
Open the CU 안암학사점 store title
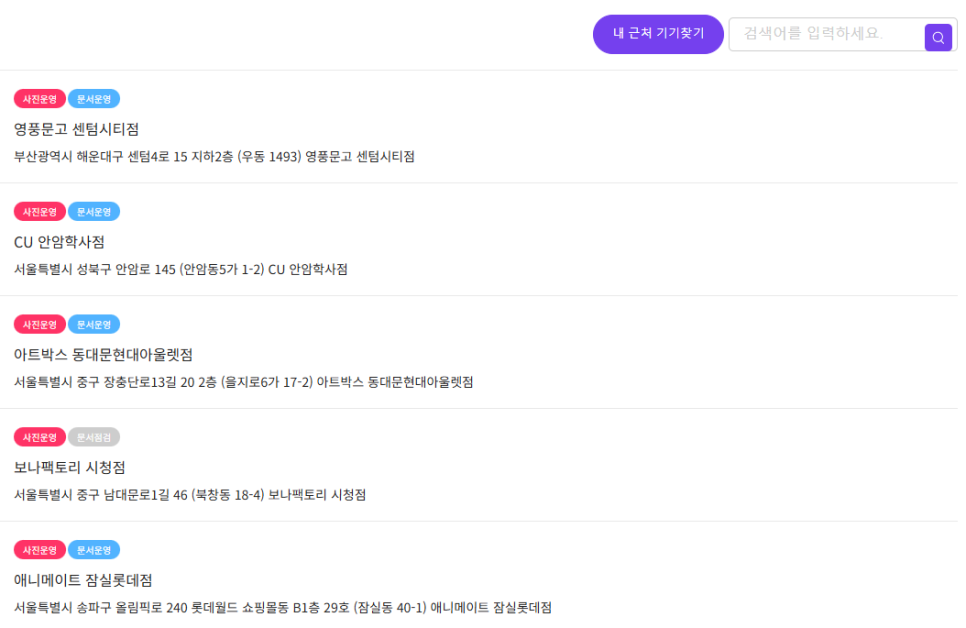coord(59,242)
